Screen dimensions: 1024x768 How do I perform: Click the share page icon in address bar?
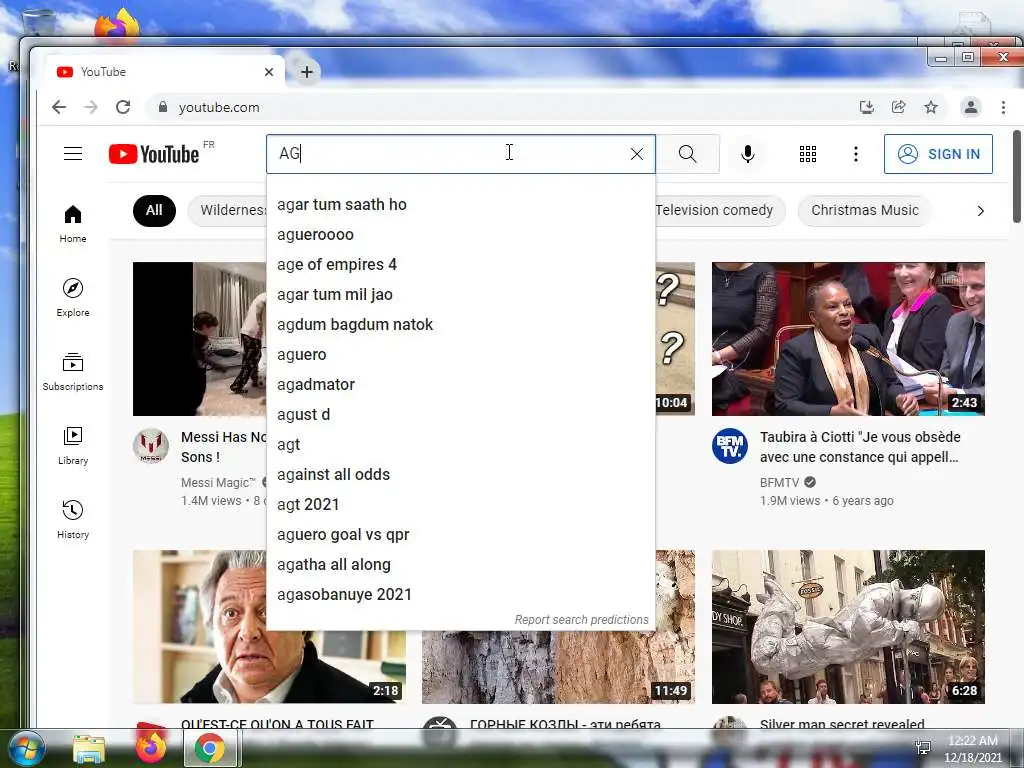coord(899,107)
